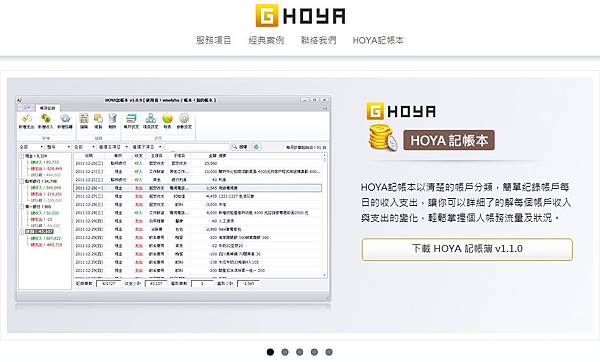Select the table row with amount -4,455
Screen dimensions: 600x362
coord(197,196)
